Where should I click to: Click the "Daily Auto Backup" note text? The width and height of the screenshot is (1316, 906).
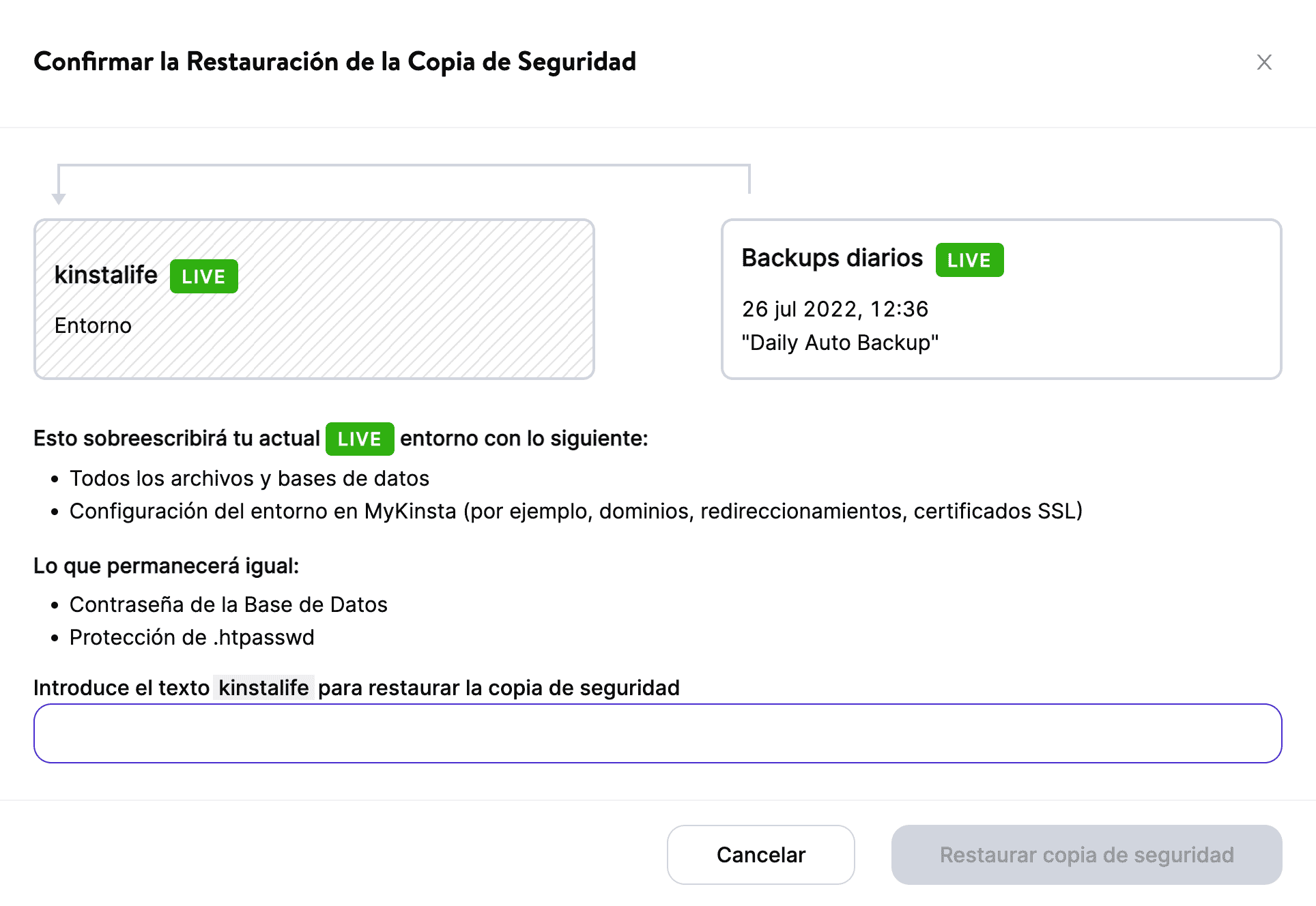pos(840,342)
